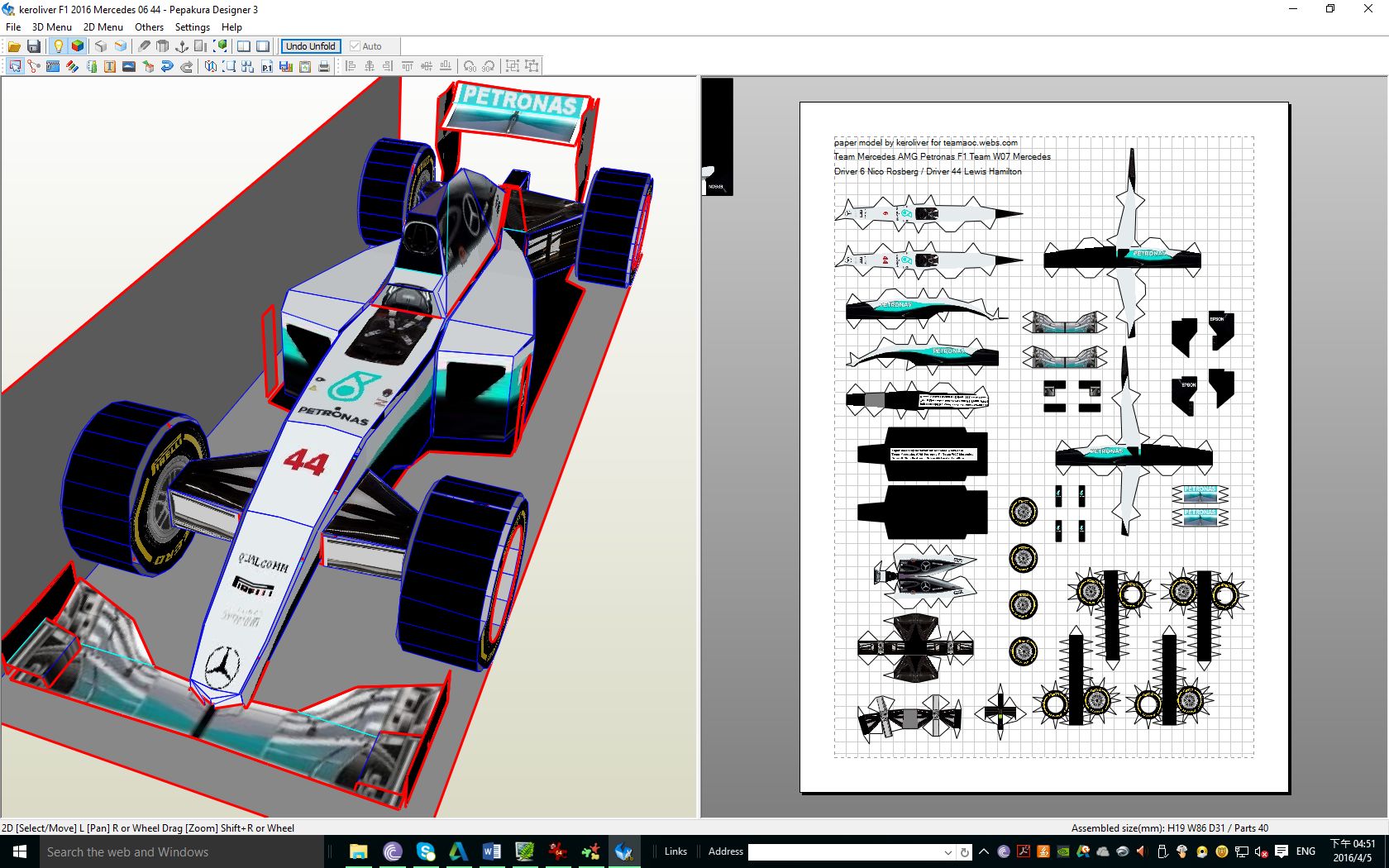Toggle the colored cube texture display

(78, 46)
